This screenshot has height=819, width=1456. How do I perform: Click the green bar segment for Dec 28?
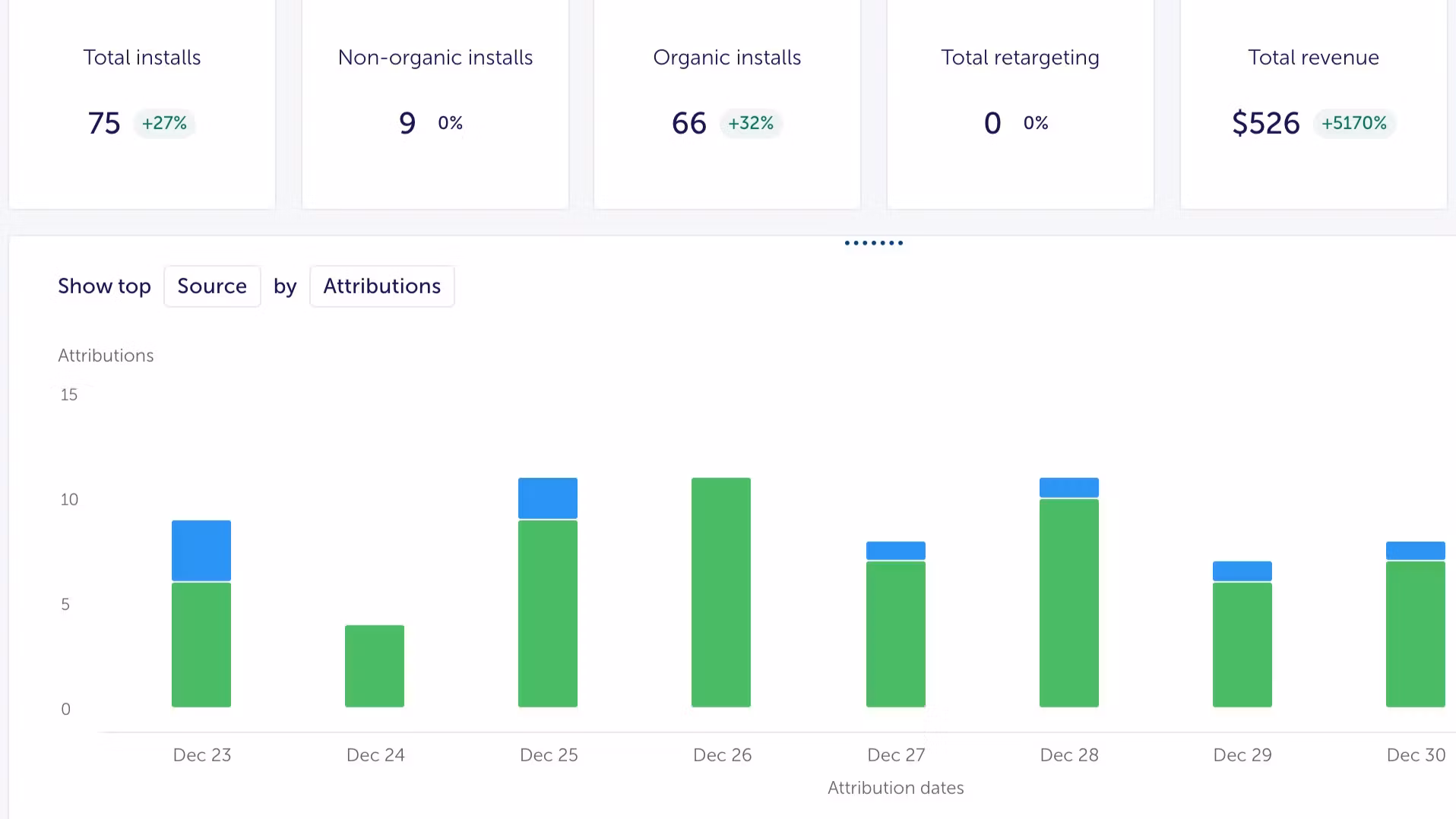[1069, 602]
